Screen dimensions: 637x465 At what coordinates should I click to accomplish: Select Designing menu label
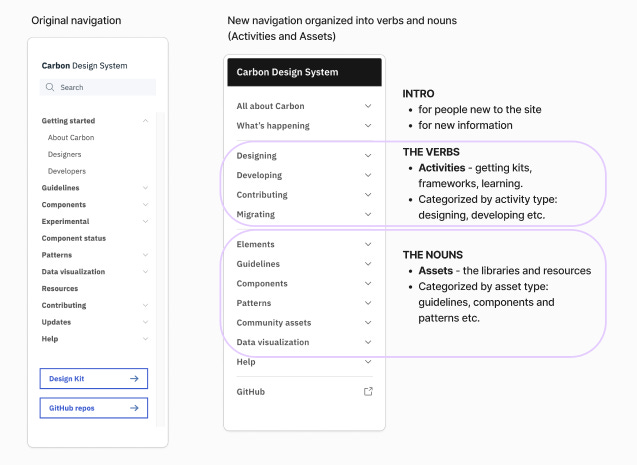(x=257, y=156)
